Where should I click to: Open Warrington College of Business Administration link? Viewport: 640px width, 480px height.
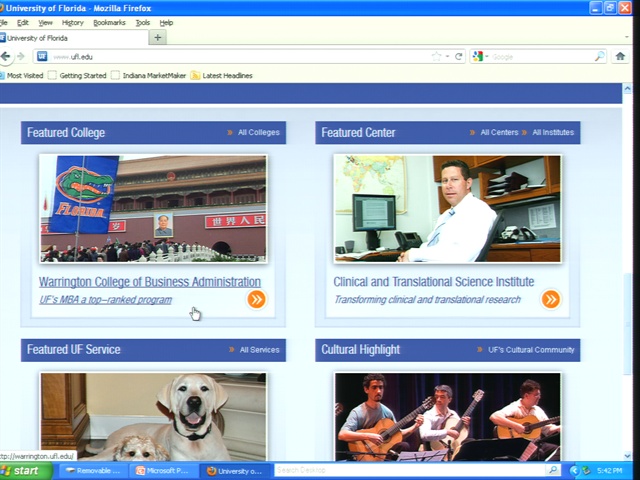tap(150, 282)
